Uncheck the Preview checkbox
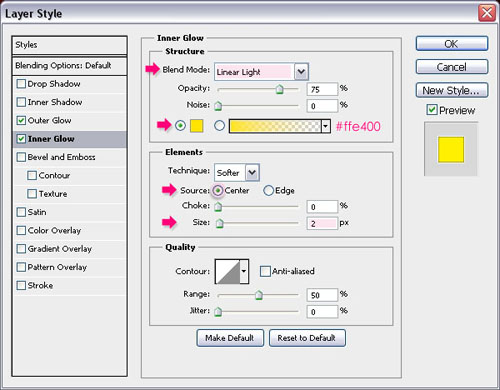Image resolution: width=500 pixels, height=390 pixels. [x=432, y=110]
